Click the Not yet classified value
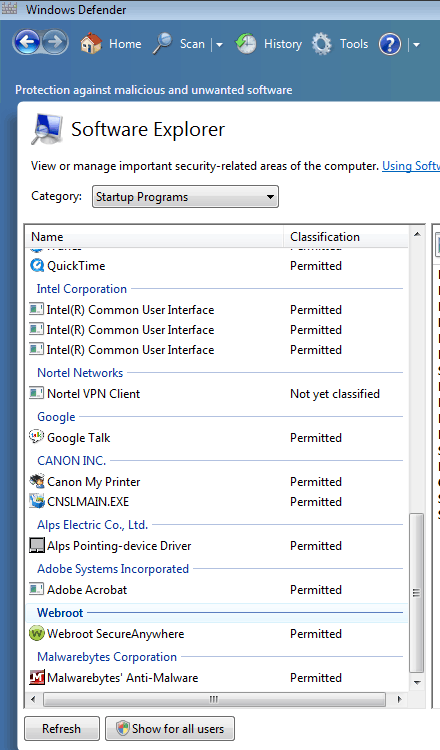440x750 pixels. click(335, 394)
